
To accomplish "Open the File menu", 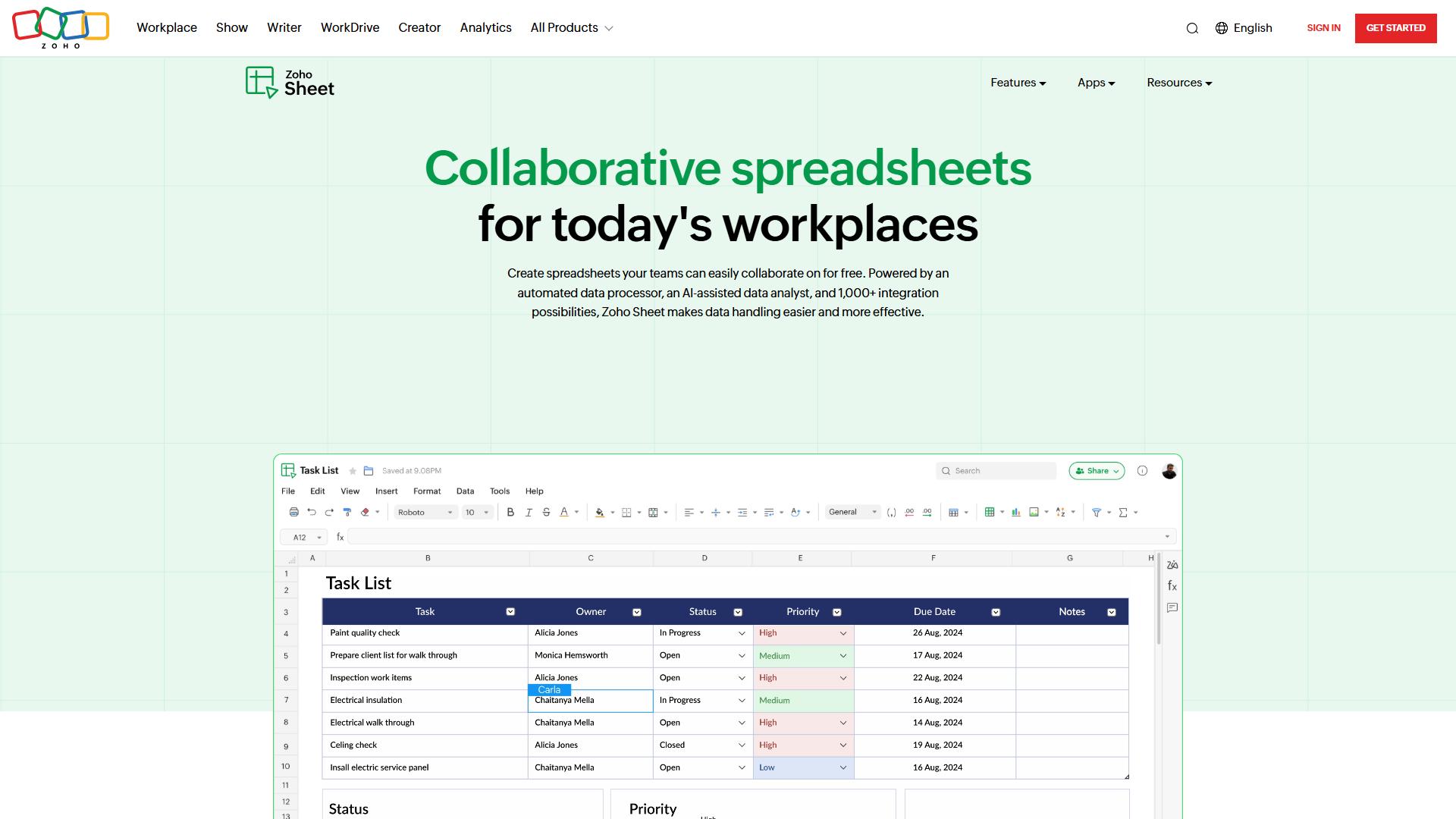I will click(288, 491).
